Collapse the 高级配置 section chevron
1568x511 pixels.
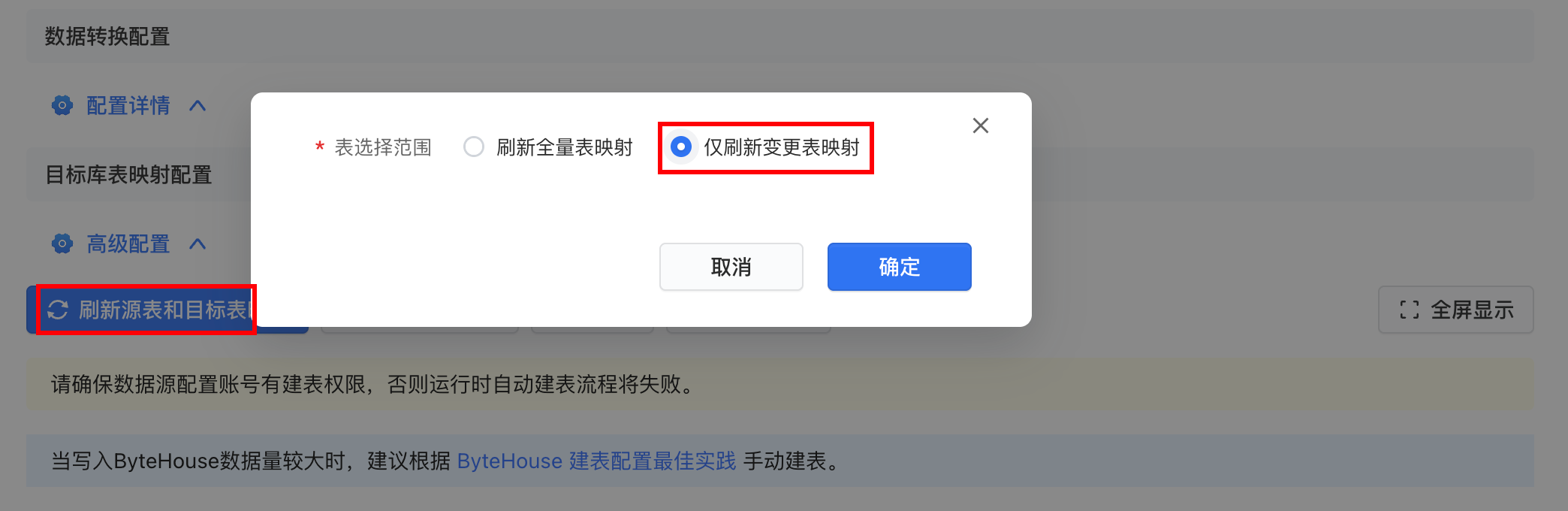click(x=198, y=244)
